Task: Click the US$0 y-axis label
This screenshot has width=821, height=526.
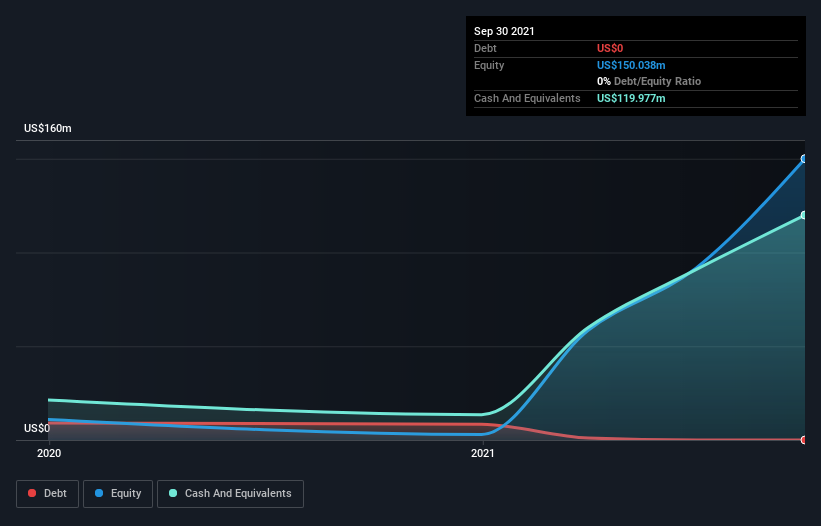Action: [x=37, y=428]
